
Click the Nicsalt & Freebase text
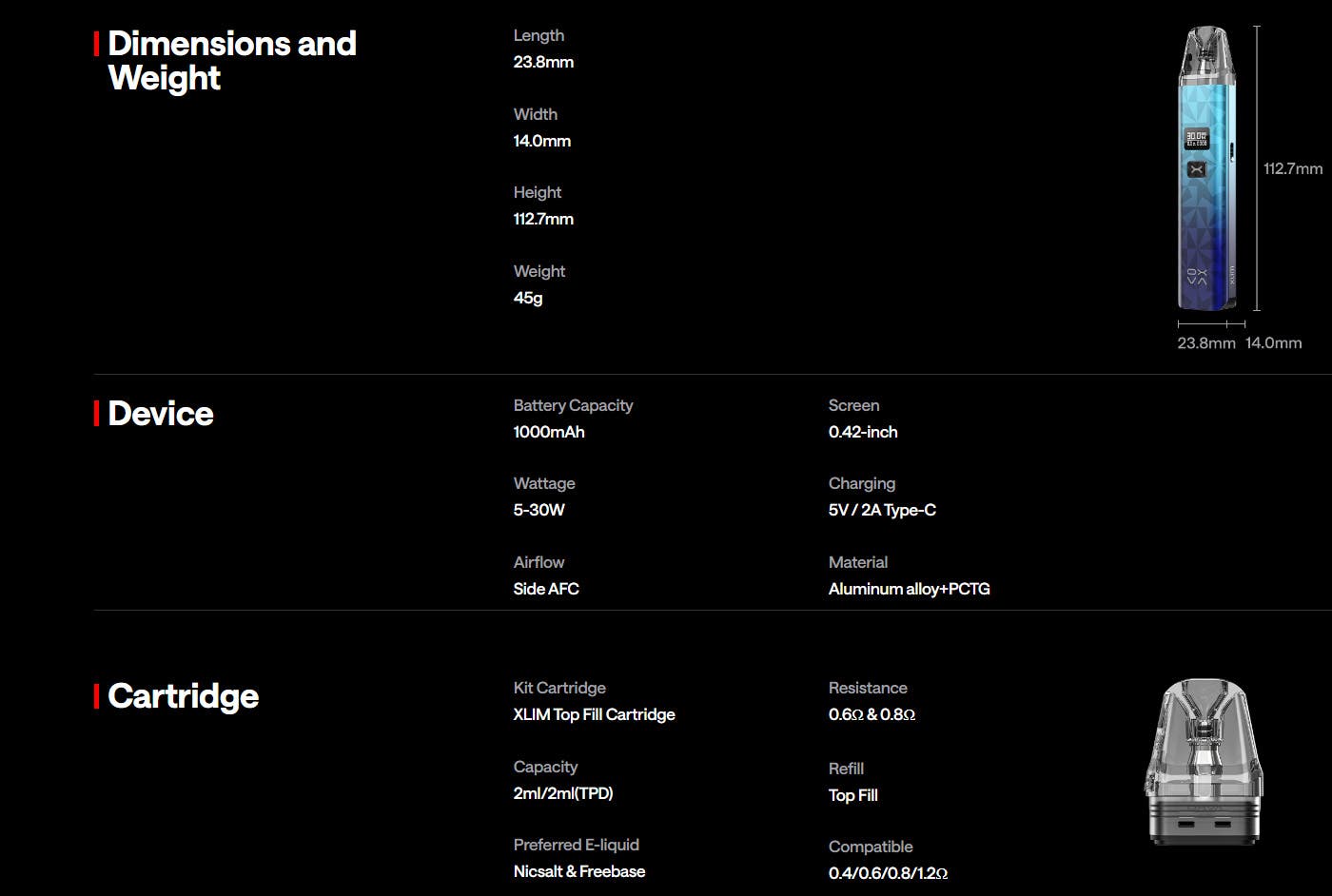coord(579,871)
